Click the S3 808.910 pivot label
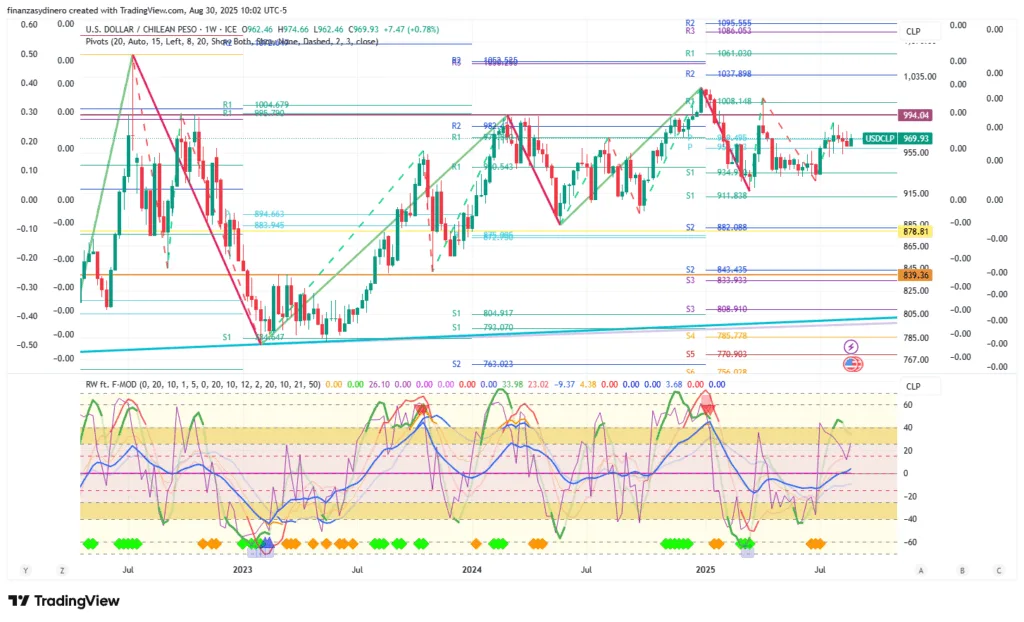This screenshot has width=1024, height=622. [716, 309]
